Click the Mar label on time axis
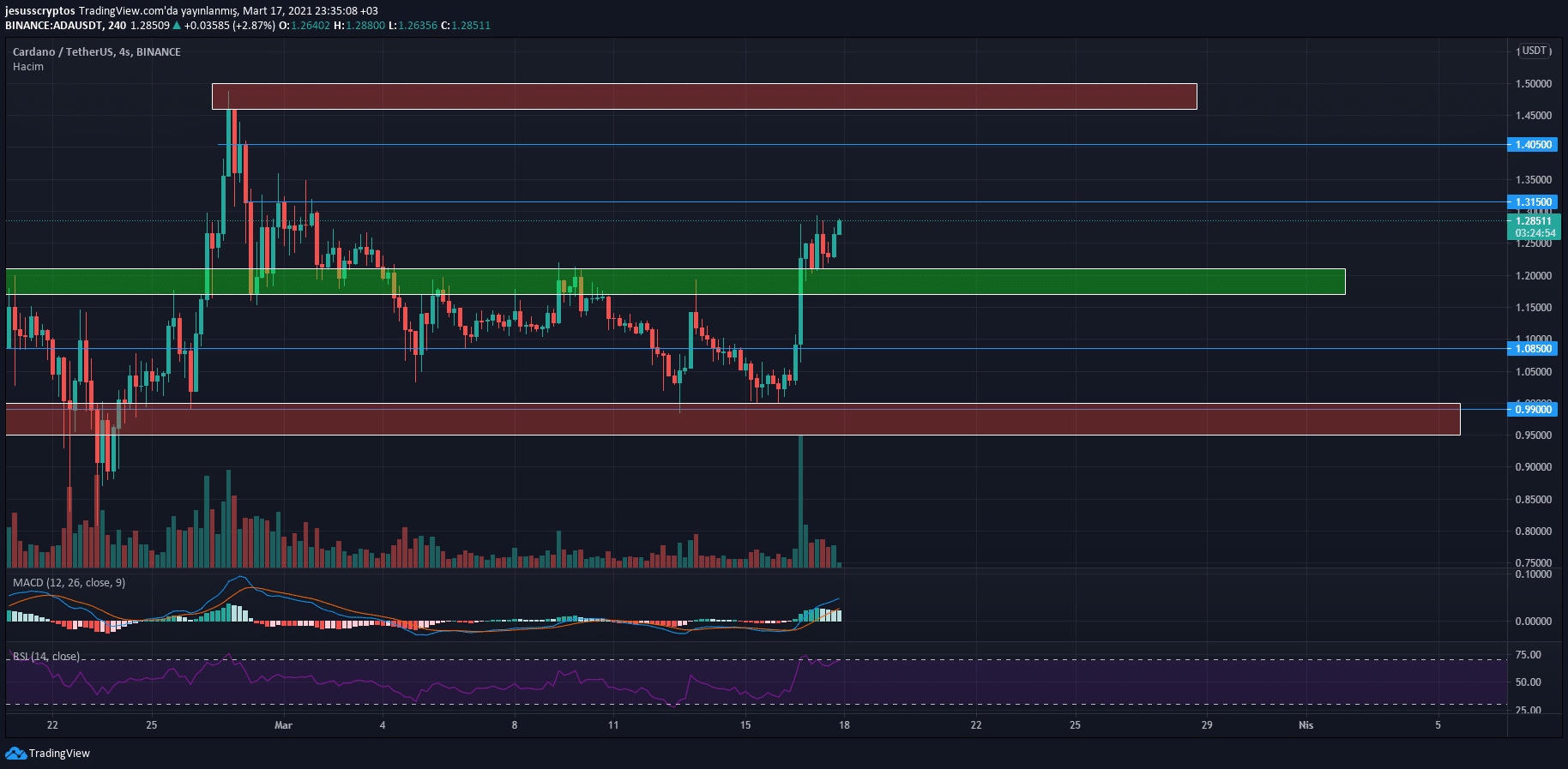Image resolution: width=1568 pixels, height=769 pixels. [283, 725]
